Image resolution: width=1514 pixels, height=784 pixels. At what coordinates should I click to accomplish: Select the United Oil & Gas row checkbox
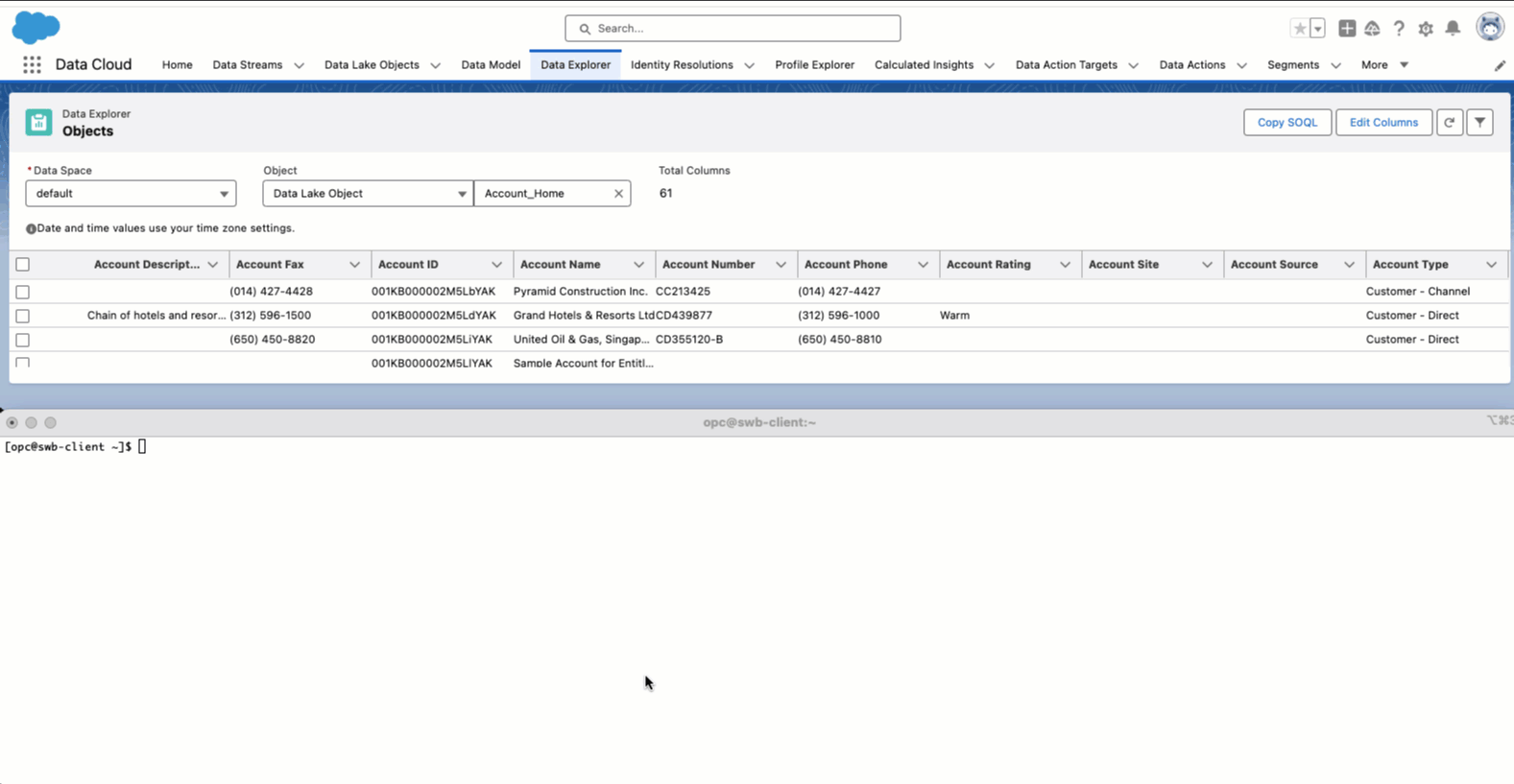(x=23, y=340)
